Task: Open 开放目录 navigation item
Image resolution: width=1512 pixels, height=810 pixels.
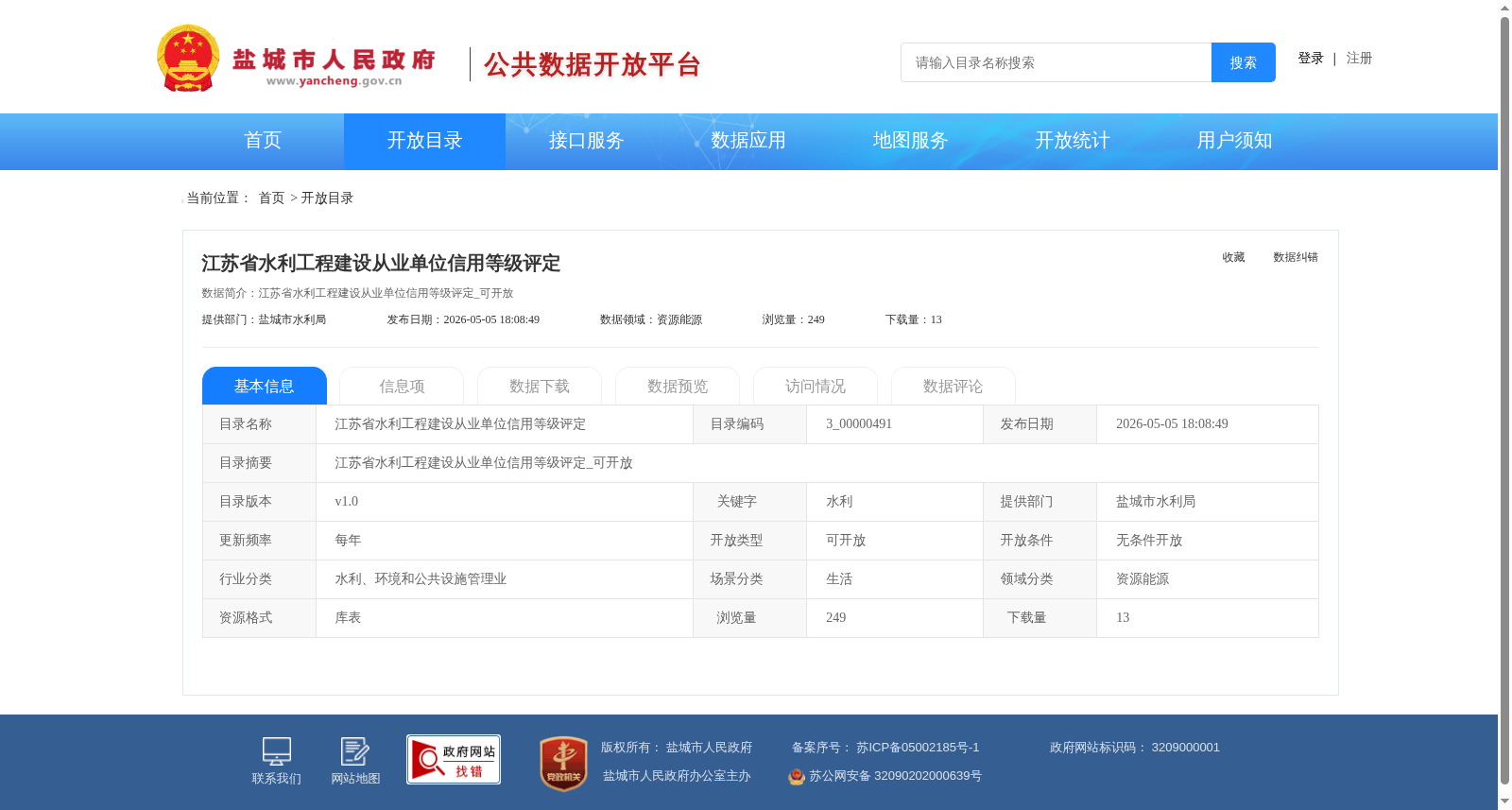Action: (424, 141)
